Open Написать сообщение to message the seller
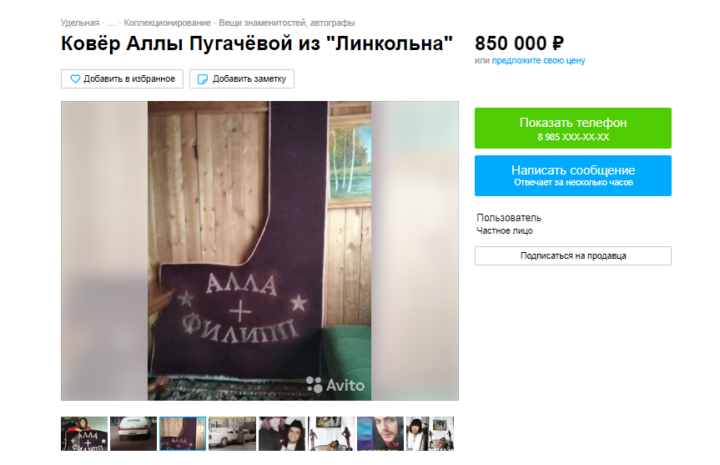This screenshot has height=465, width=720. click(573, 176)
